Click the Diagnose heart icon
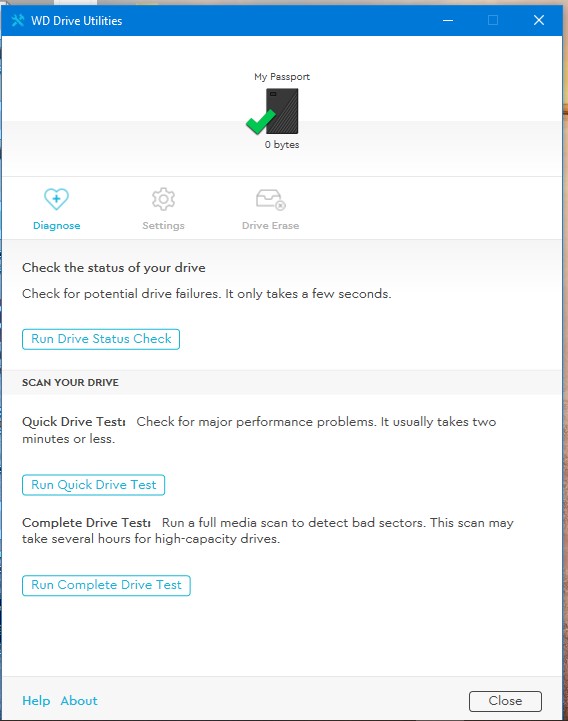Screen dimensions: 568x721 tap(56, 199)
